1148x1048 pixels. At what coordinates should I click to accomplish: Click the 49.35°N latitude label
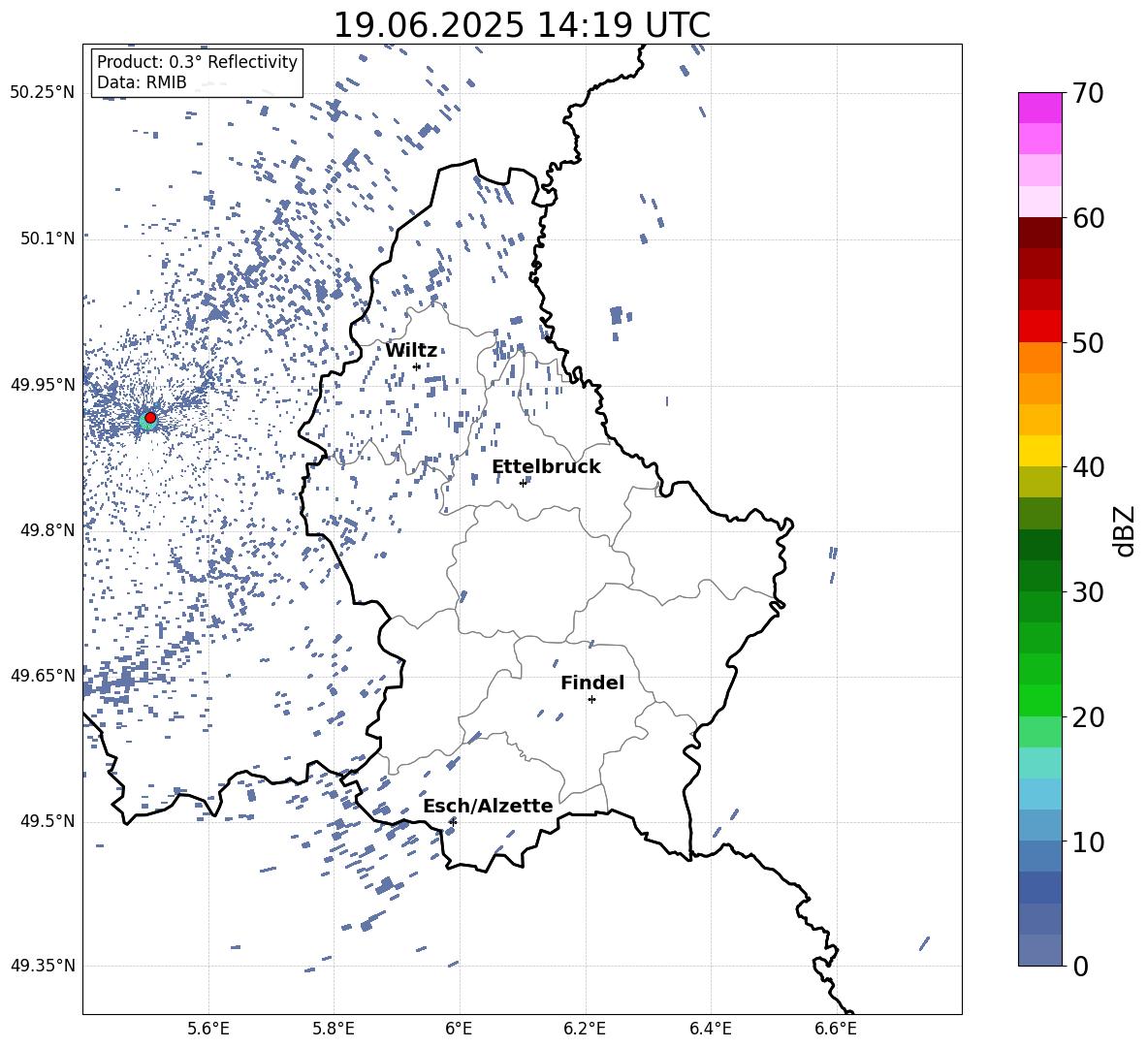tap(43, 966)
